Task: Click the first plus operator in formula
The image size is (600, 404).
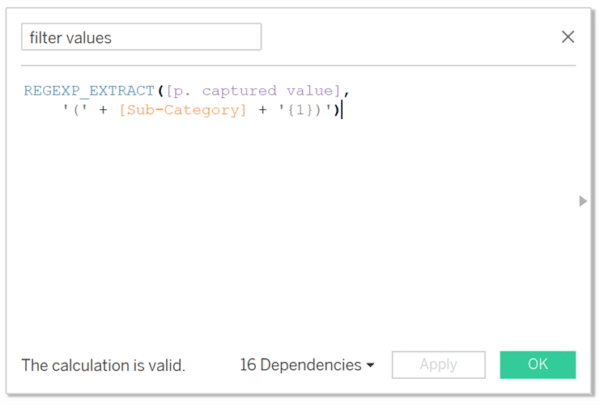Action: click(x=103, y=111)
